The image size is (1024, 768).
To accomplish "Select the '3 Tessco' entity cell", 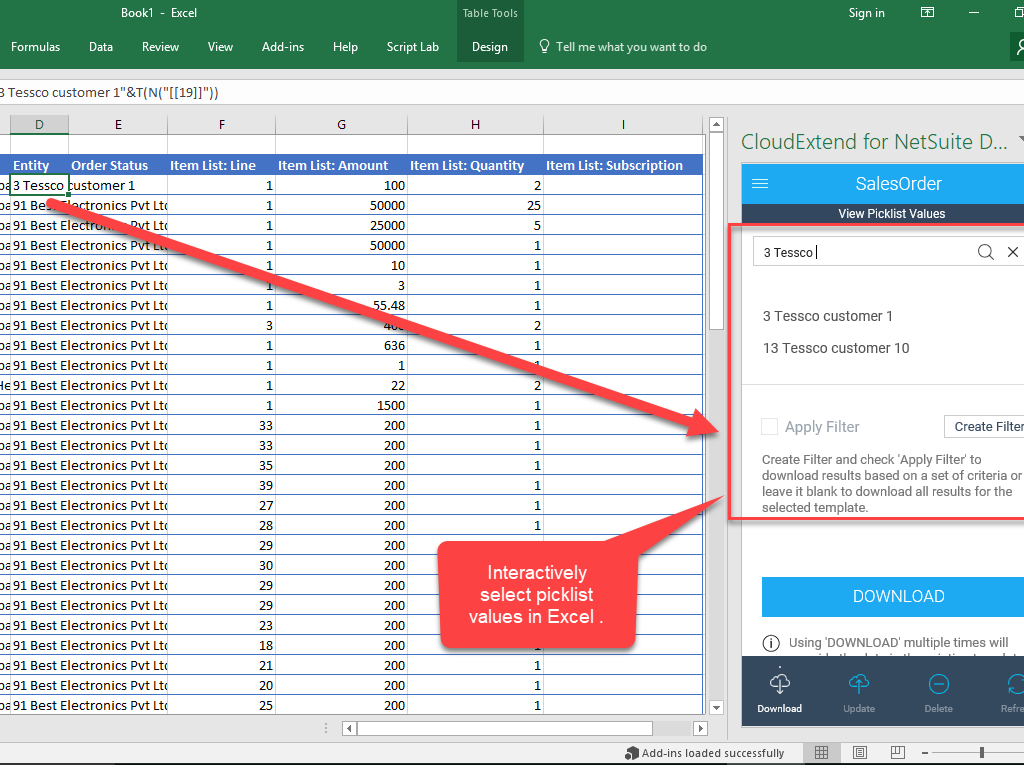I will (39, 185).
